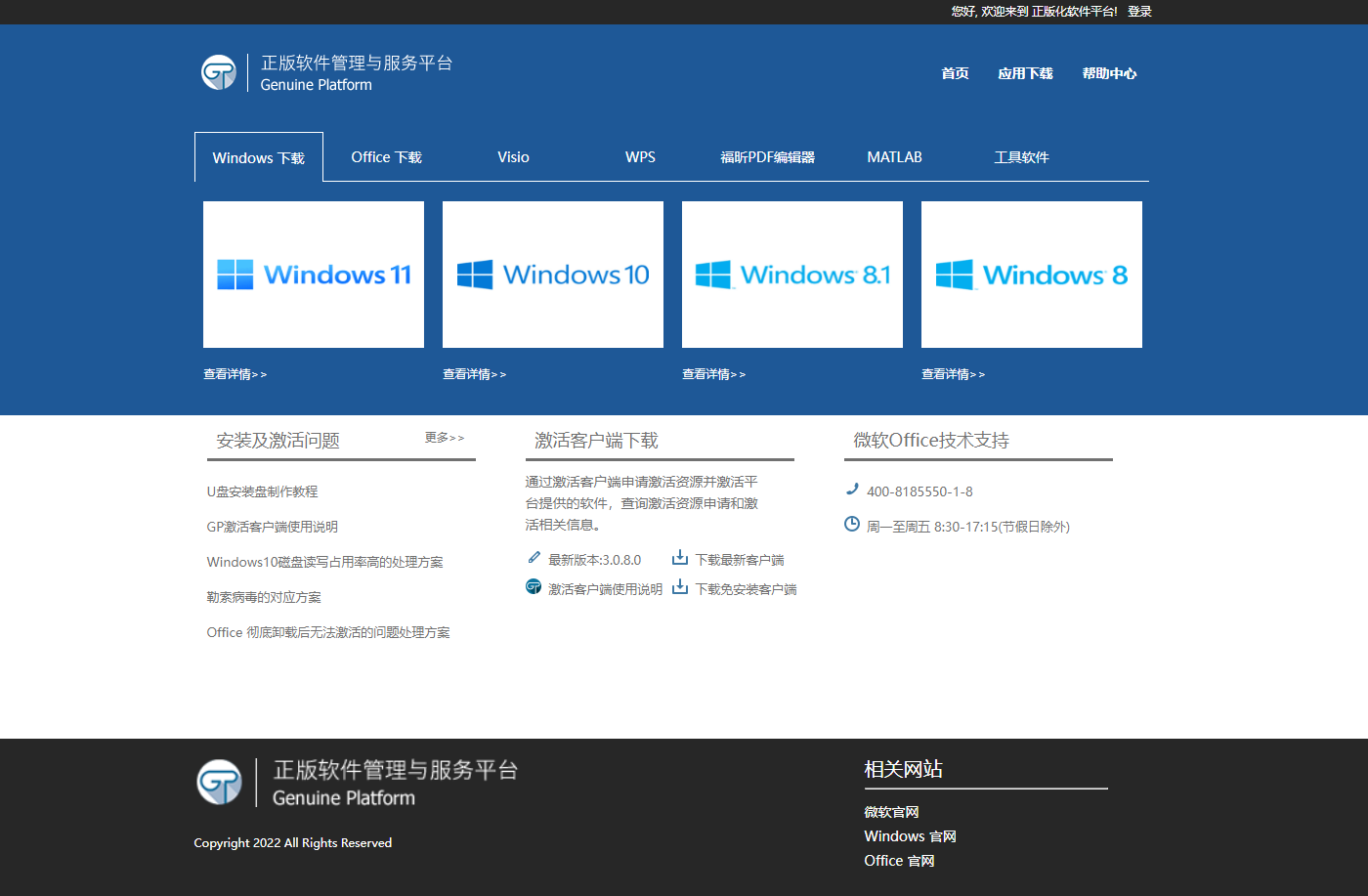The height and width of the screenshot is (896, 1368).
Task: Select the Windows 8.1 tile
Action: 792,275
